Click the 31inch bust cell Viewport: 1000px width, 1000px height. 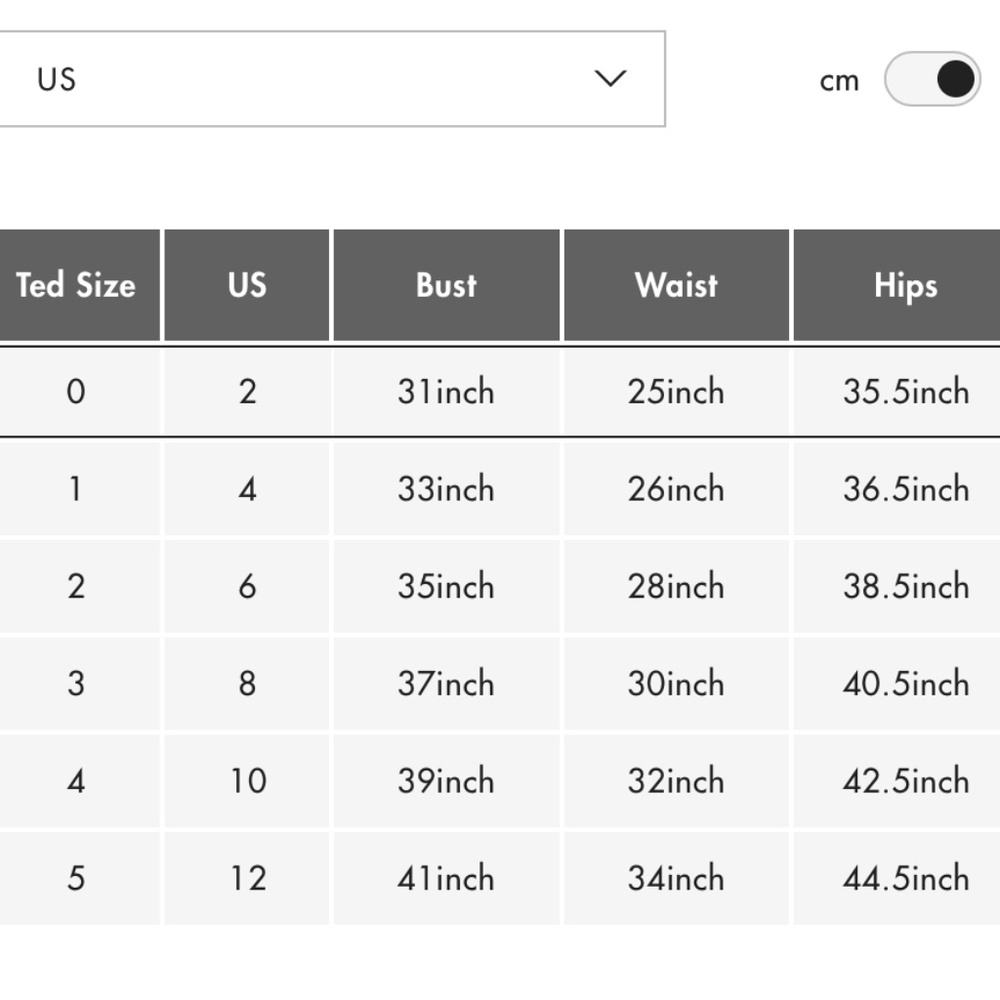(x=446, y=392)
